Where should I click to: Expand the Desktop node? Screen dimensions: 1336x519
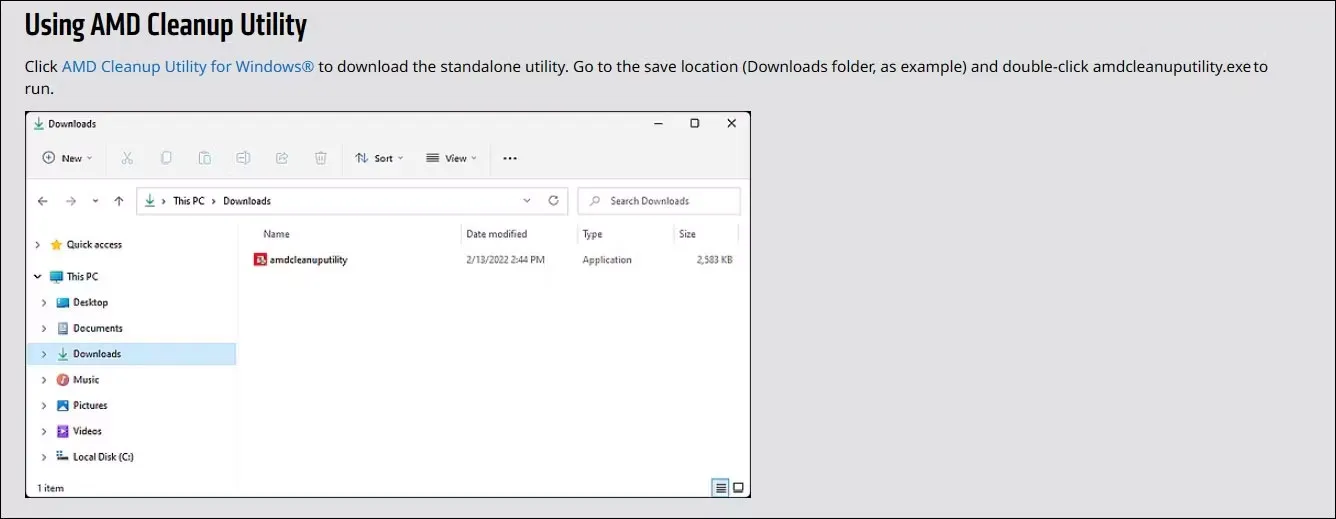[44, 303]
